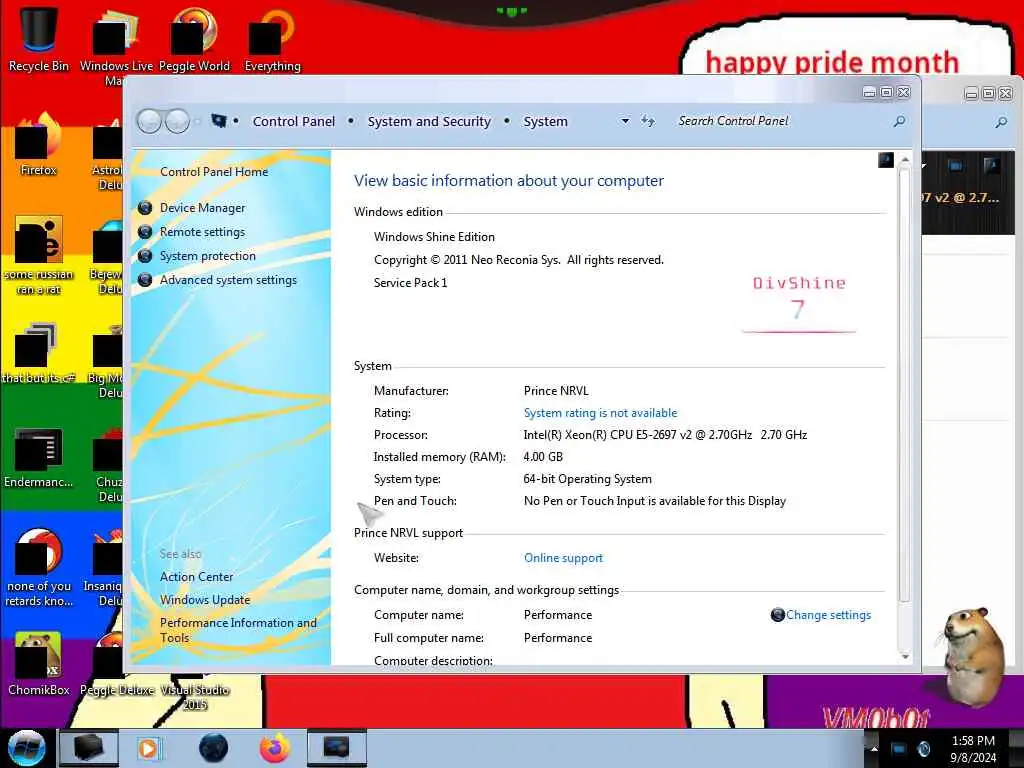The image size is (1024, 768).
Task: Click the scroll up arrow of System page
Action: (904, 160)
